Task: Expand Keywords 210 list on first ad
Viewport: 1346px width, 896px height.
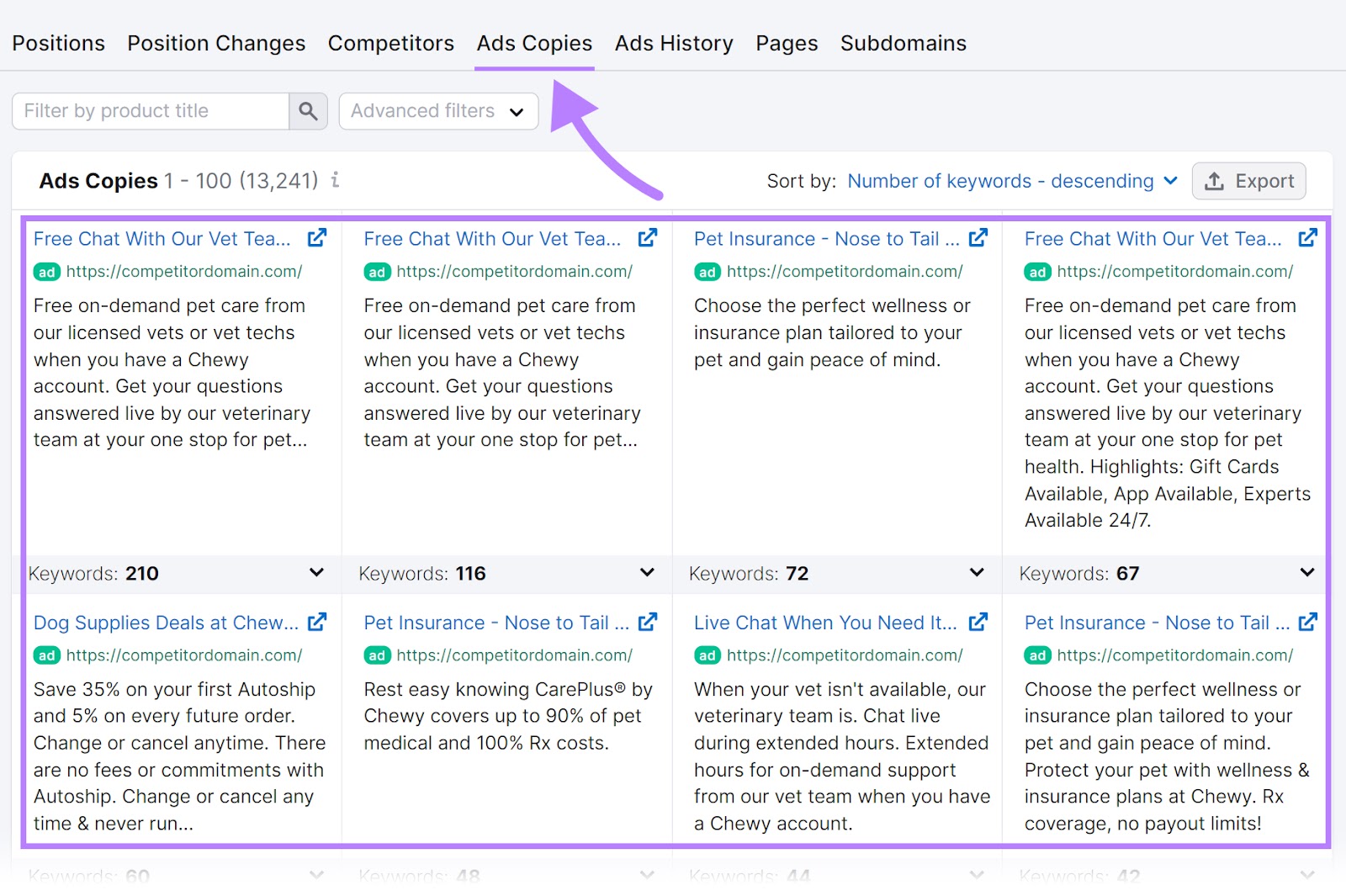Action: 316,573
